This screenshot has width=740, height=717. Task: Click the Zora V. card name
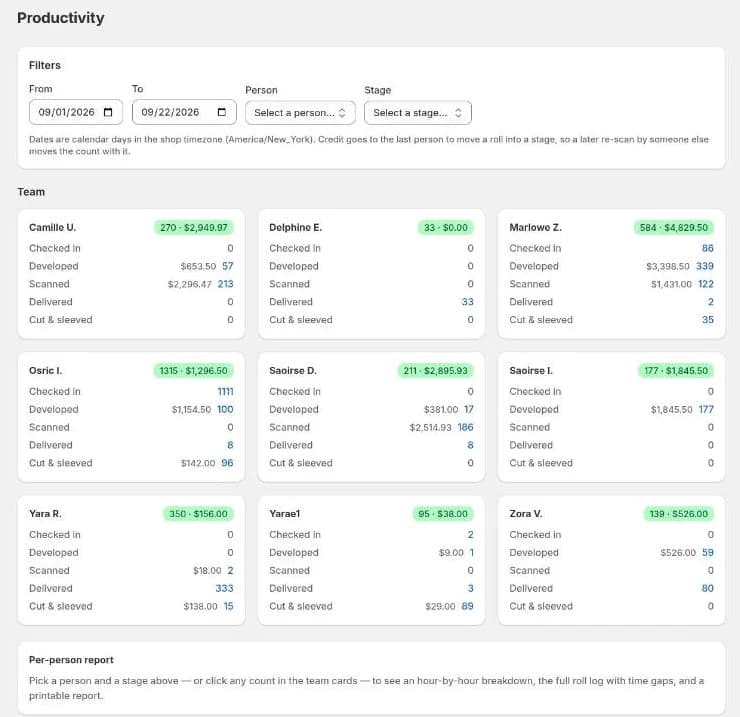[526, 514]
